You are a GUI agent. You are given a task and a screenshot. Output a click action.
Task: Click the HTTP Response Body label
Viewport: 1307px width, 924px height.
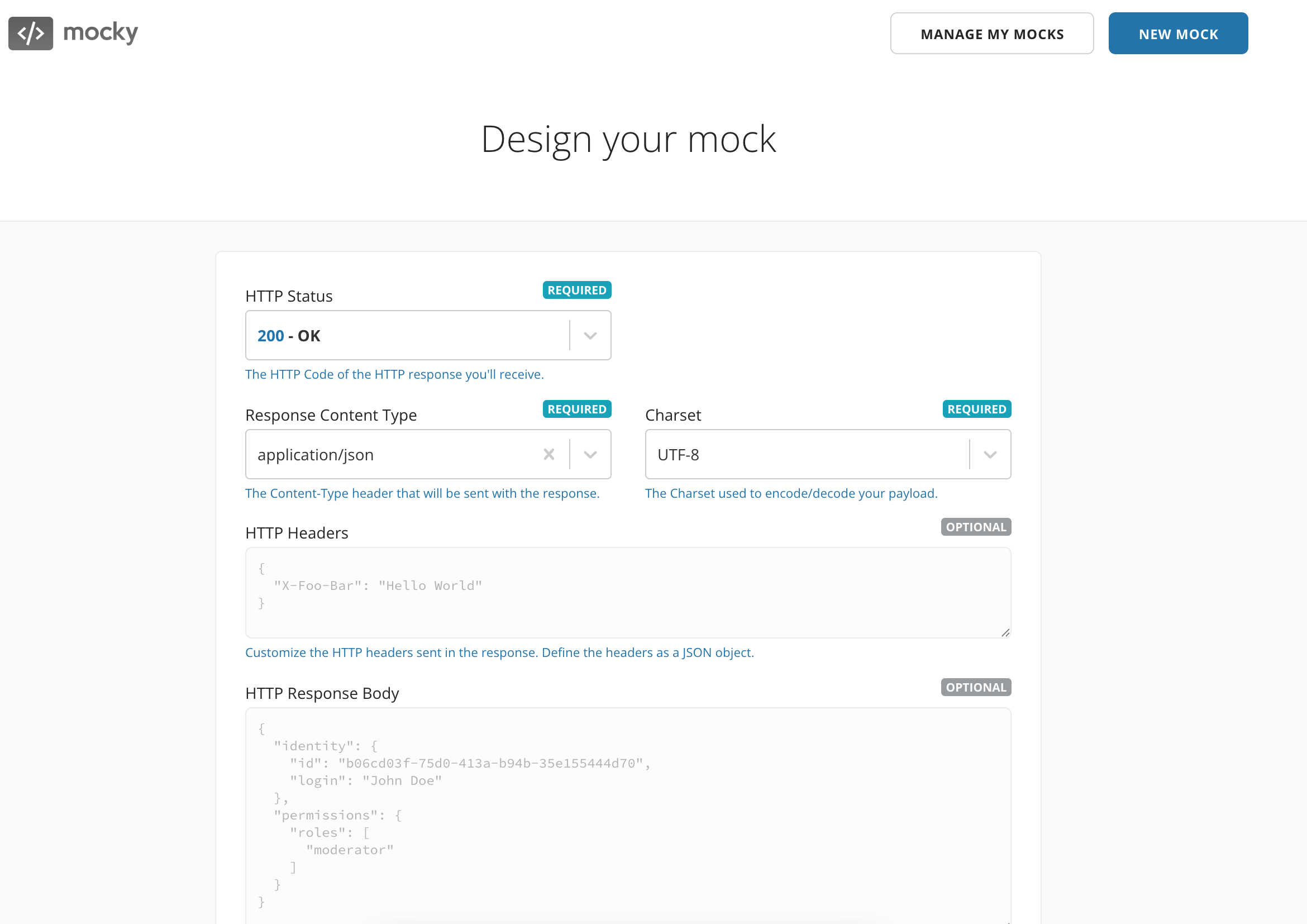322,693
